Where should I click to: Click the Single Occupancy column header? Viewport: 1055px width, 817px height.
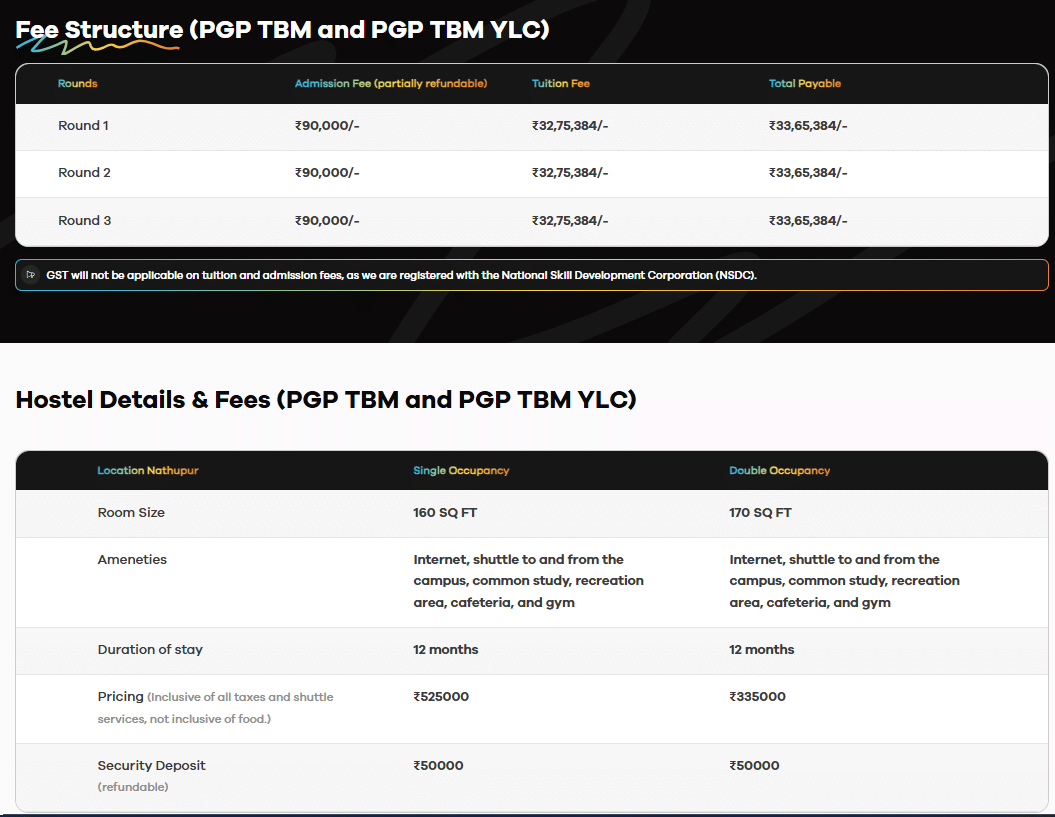pos(461,471)
